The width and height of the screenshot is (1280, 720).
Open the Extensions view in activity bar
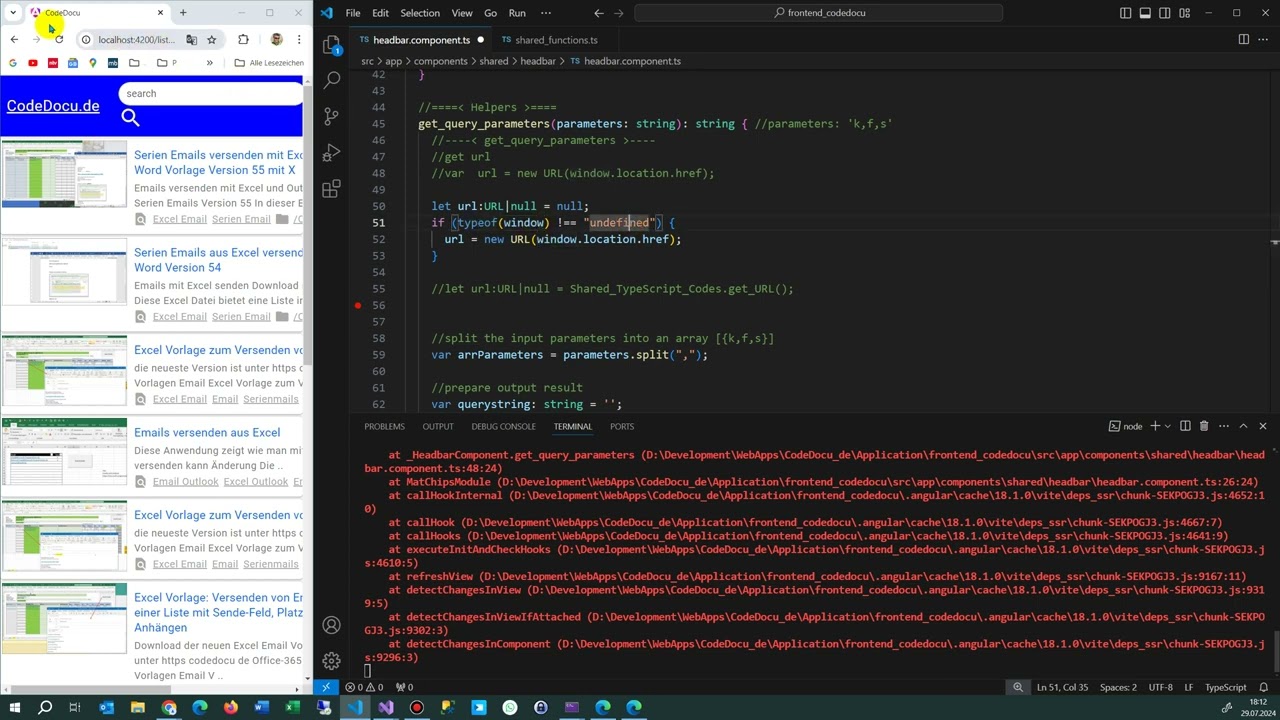(332, 188)
